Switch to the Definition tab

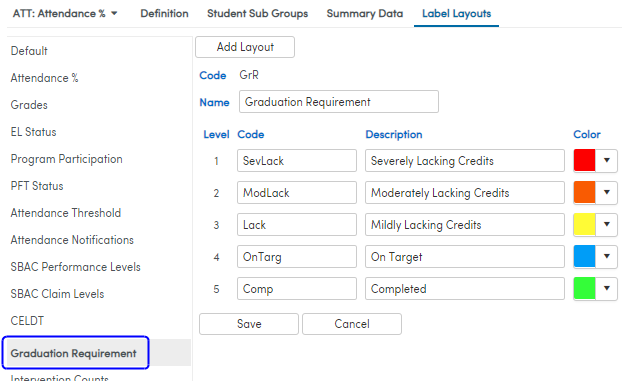[164, 14]
